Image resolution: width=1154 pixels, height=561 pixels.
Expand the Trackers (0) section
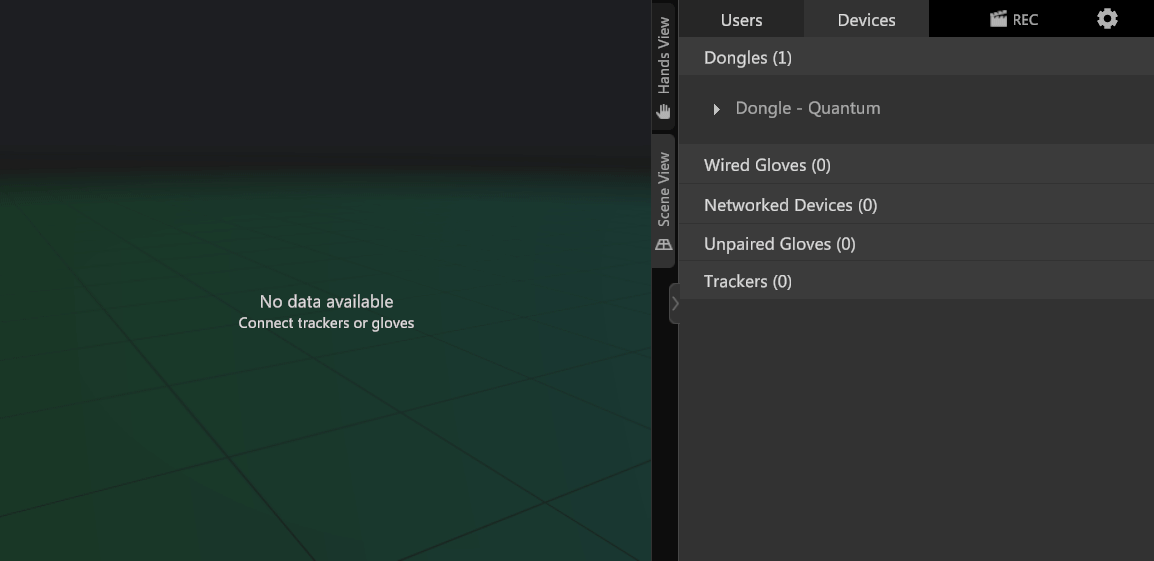point(747,282)
